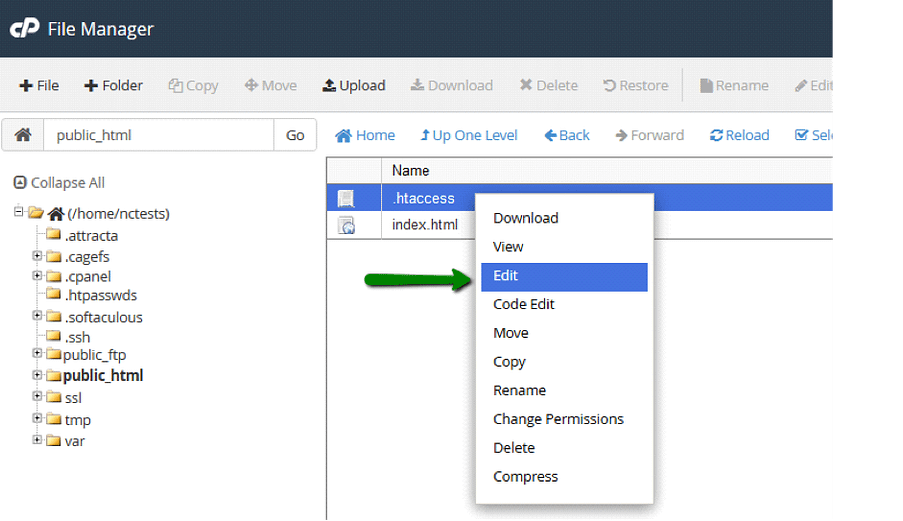Expand the public_html tree folder

(x=37, y=376)
